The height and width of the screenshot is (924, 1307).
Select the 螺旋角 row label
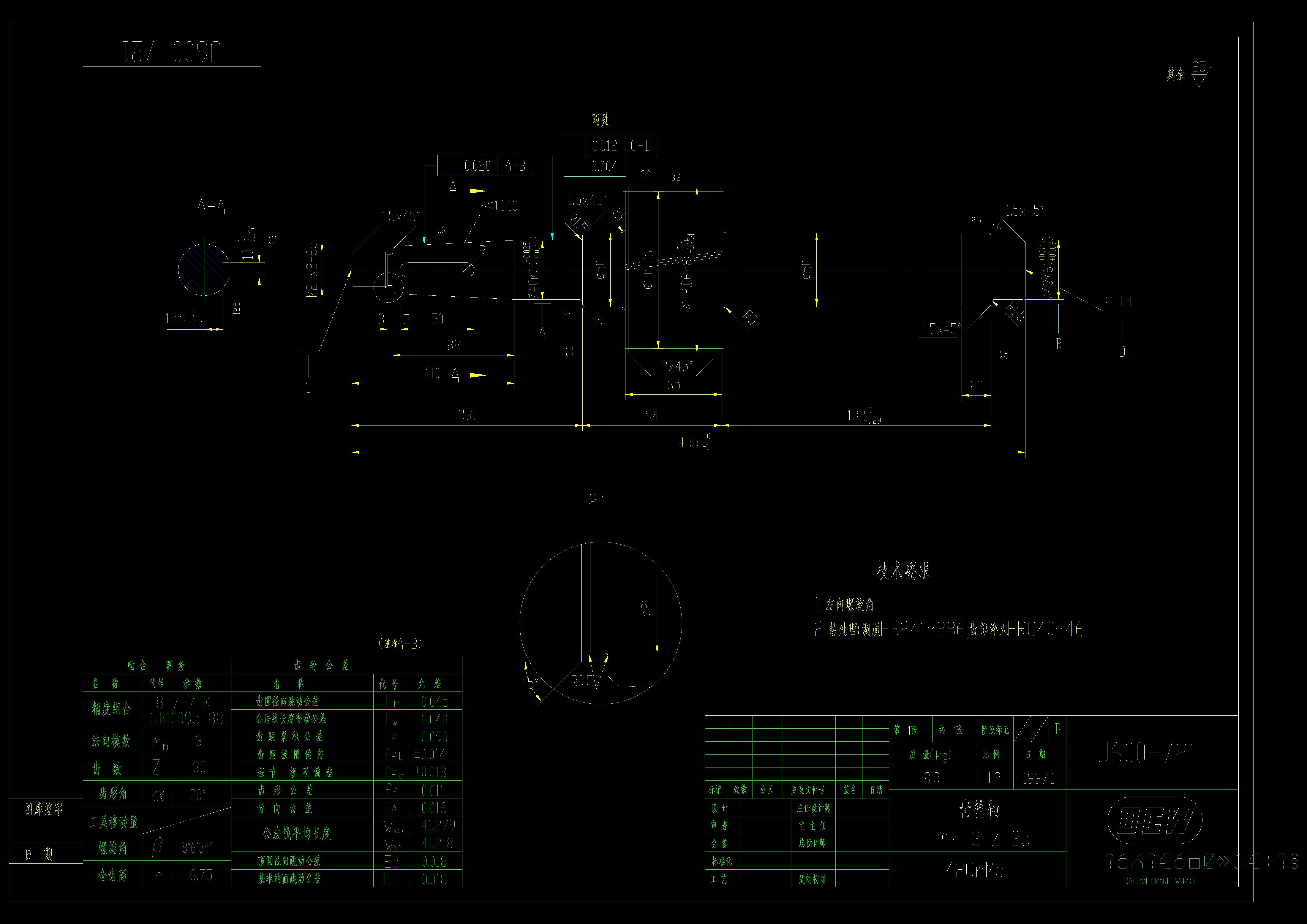coord(113,848)
